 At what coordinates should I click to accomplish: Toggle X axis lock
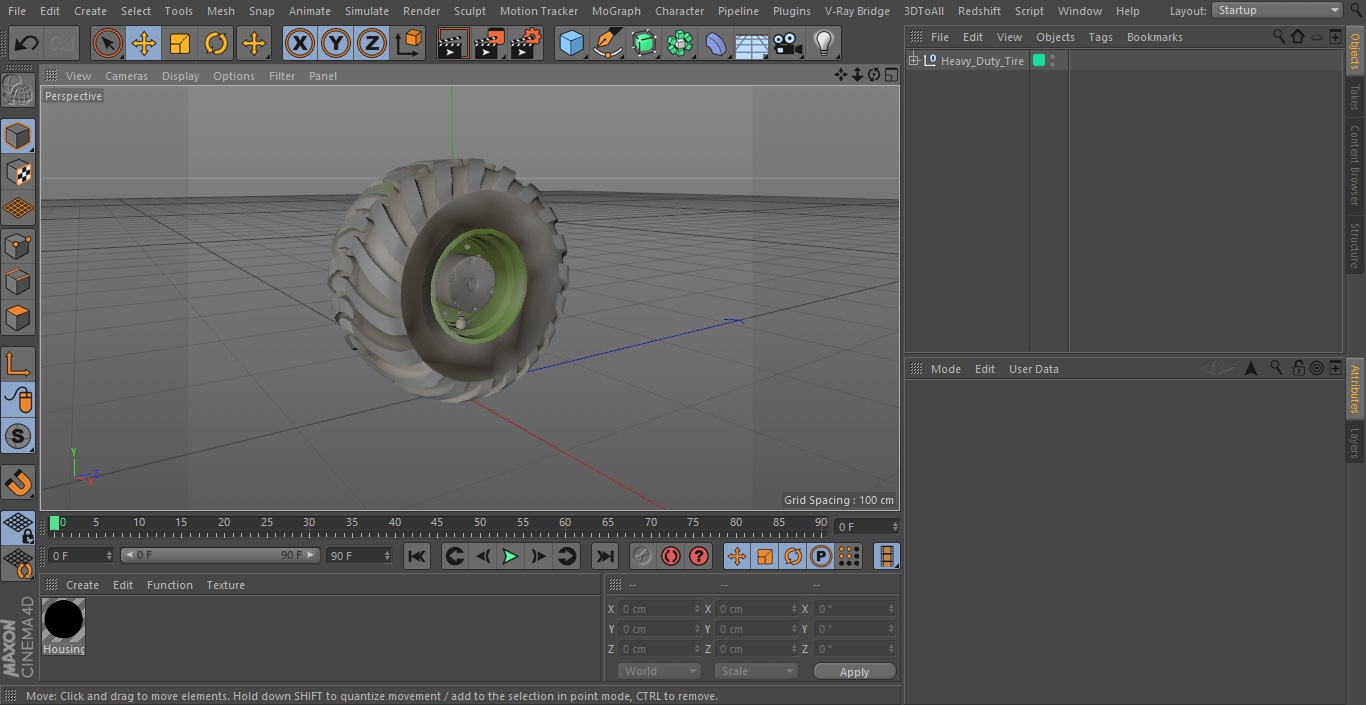[x=299, y=43]
